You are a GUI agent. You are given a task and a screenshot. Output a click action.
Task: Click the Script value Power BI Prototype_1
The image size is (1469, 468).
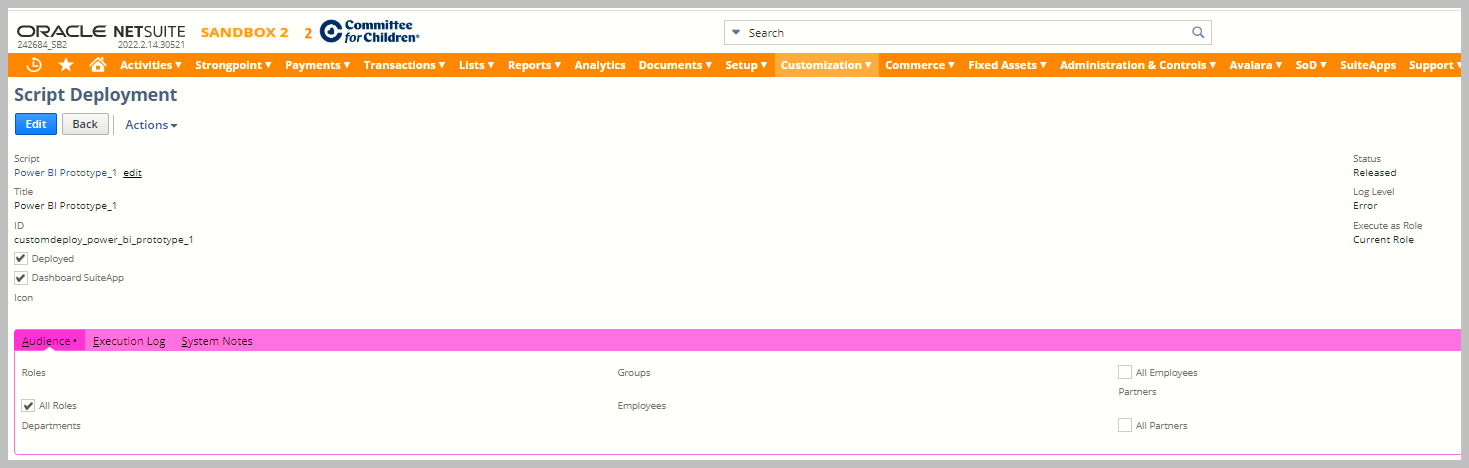coord(65,173)
